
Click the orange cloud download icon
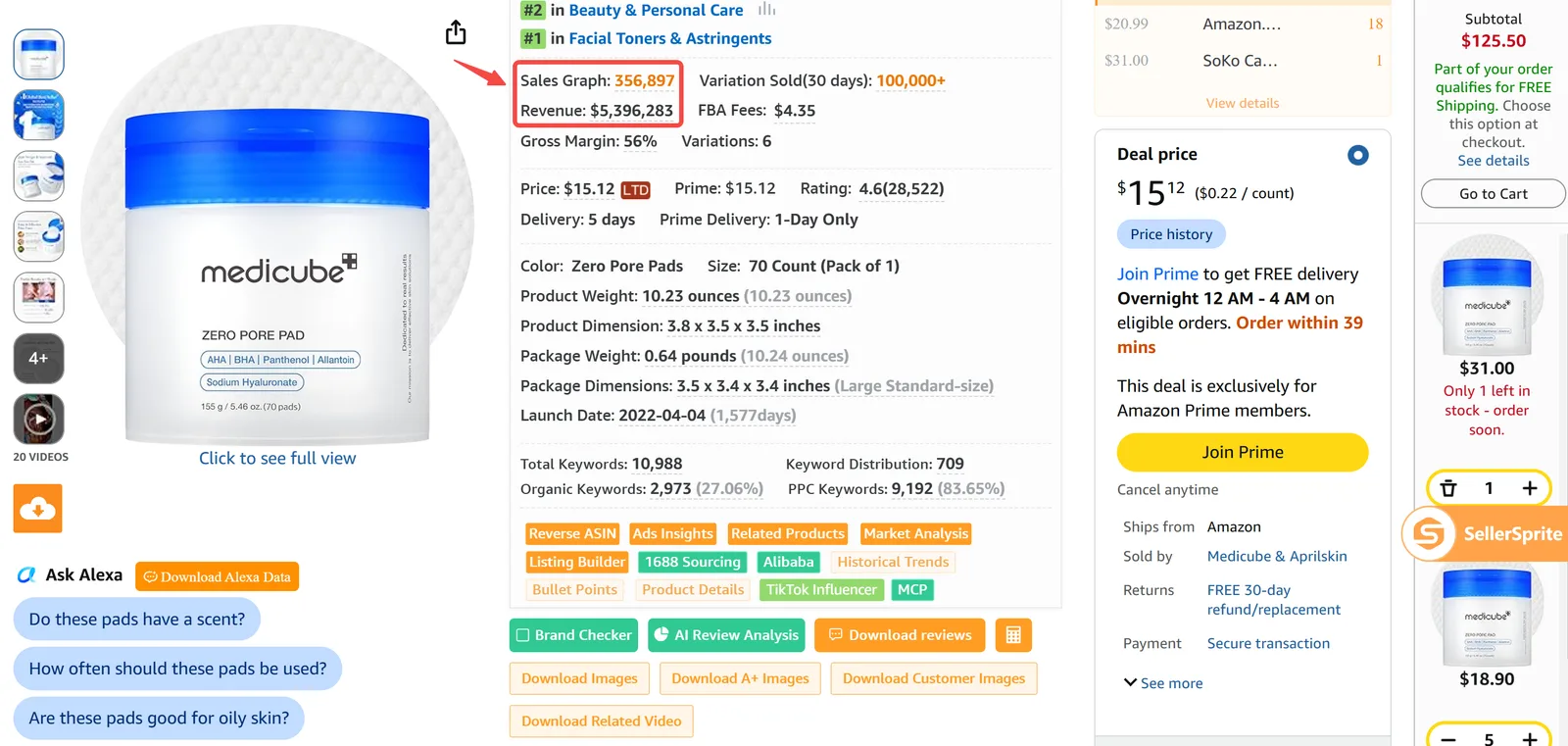pos(38,508)
